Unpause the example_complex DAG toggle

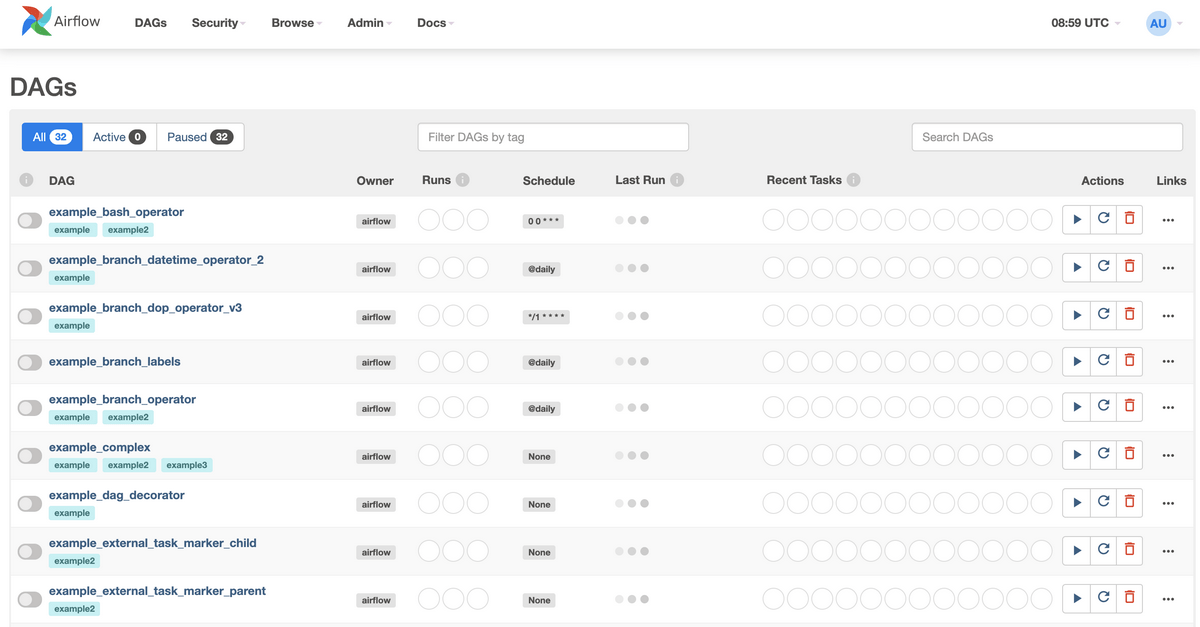click(30, 457)
